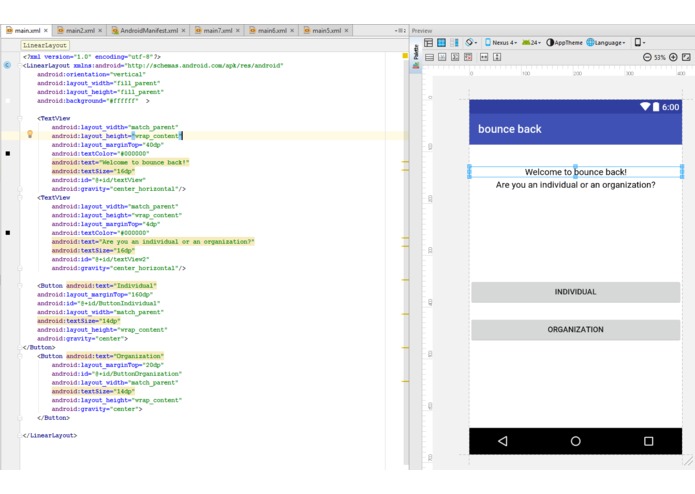
Task: Click the android:orientation="vertical" line
Action: [x=91, y=74]
